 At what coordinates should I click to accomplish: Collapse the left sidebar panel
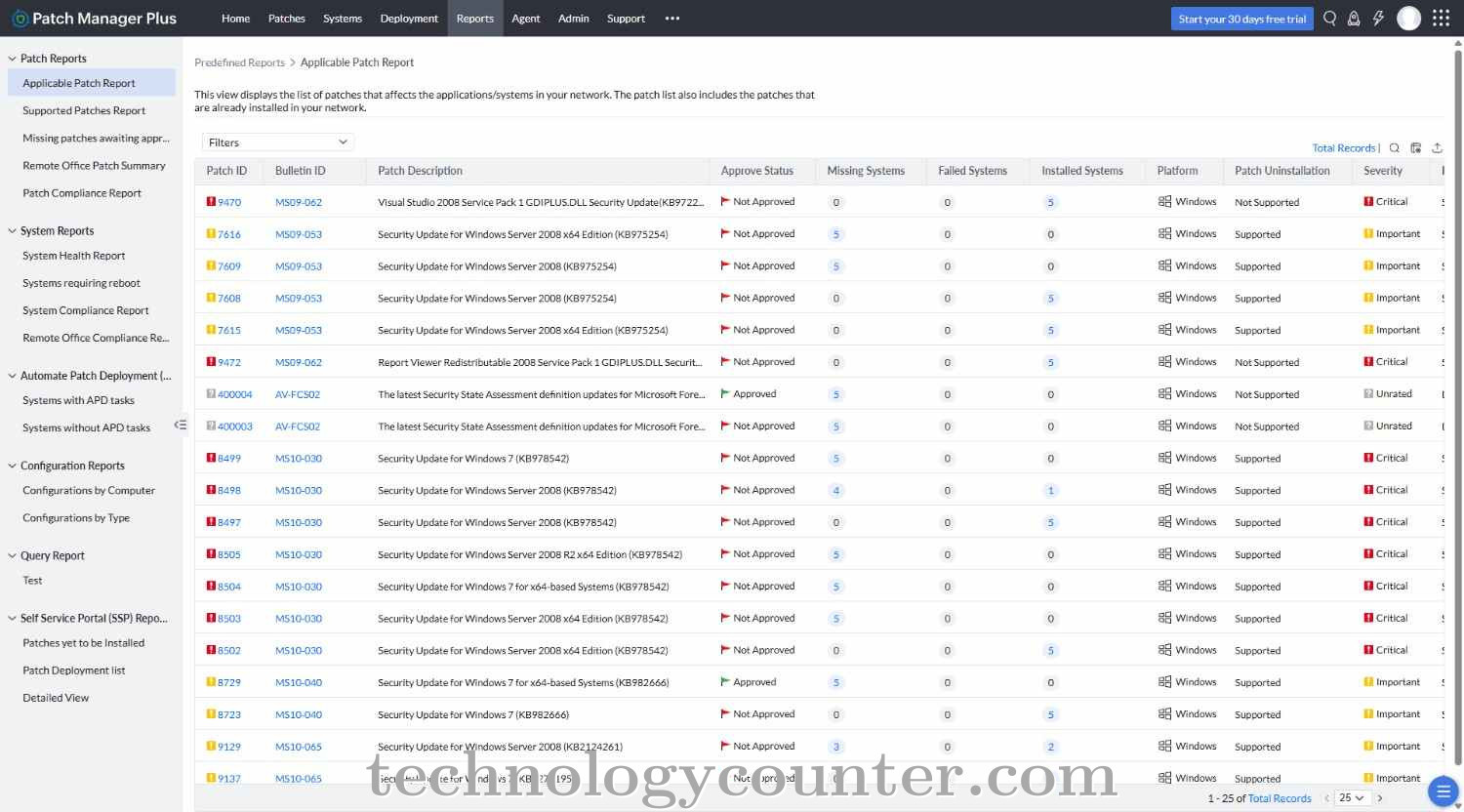click(180, 425)
